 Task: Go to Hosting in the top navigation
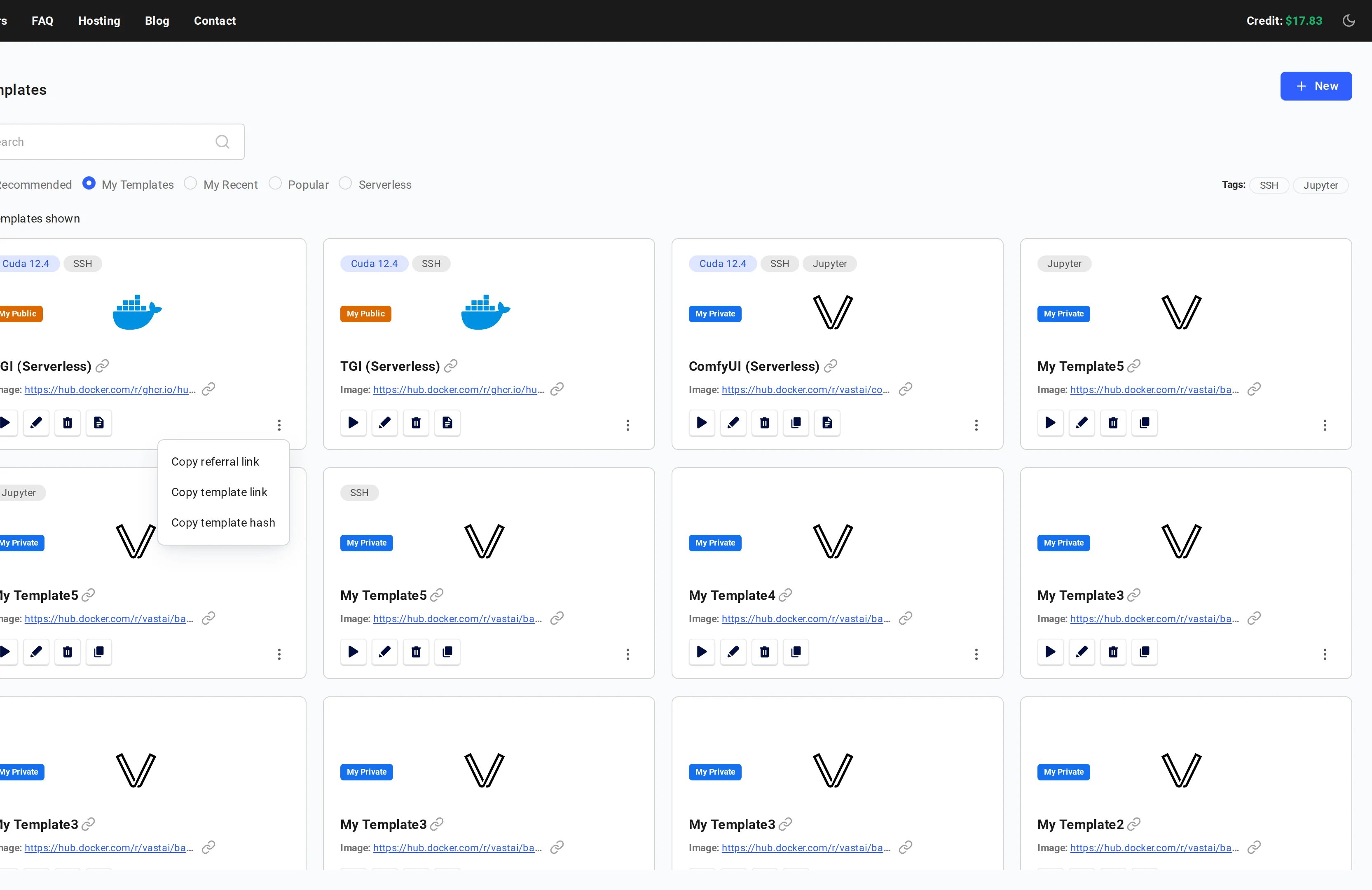pyautogui.click(x=99, y=21)
